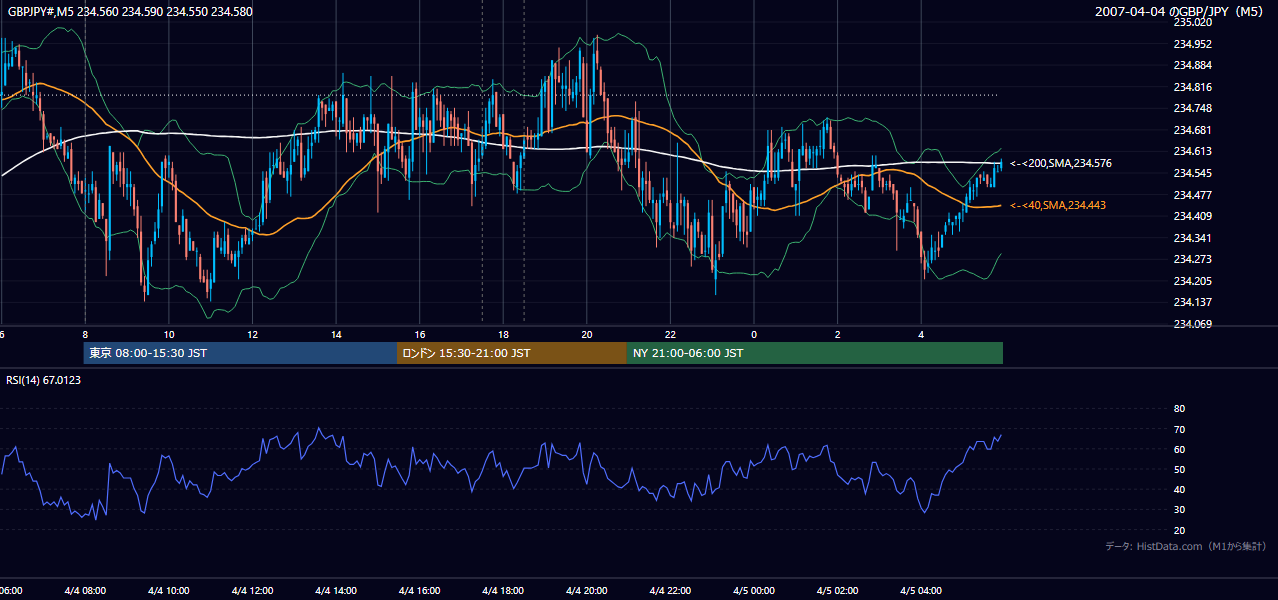
Task: Click hour label 16 under price chart
Action: (x=420, y=335)
